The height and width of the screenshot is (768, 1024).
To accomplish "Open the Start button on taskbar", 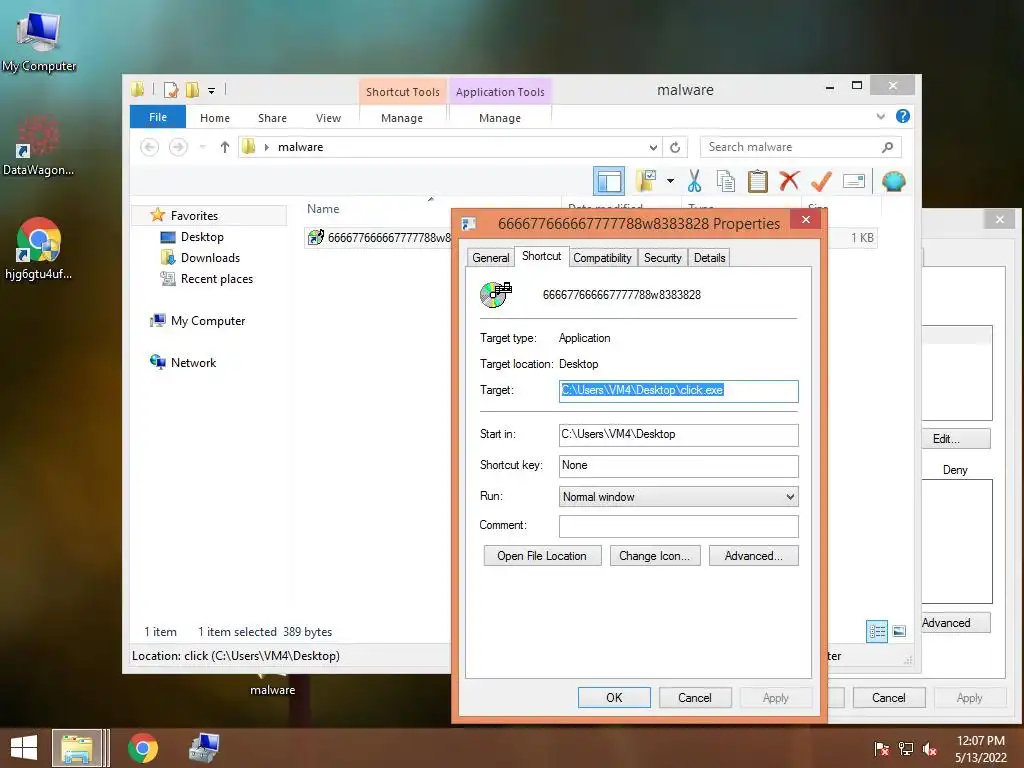I will 24,748.
